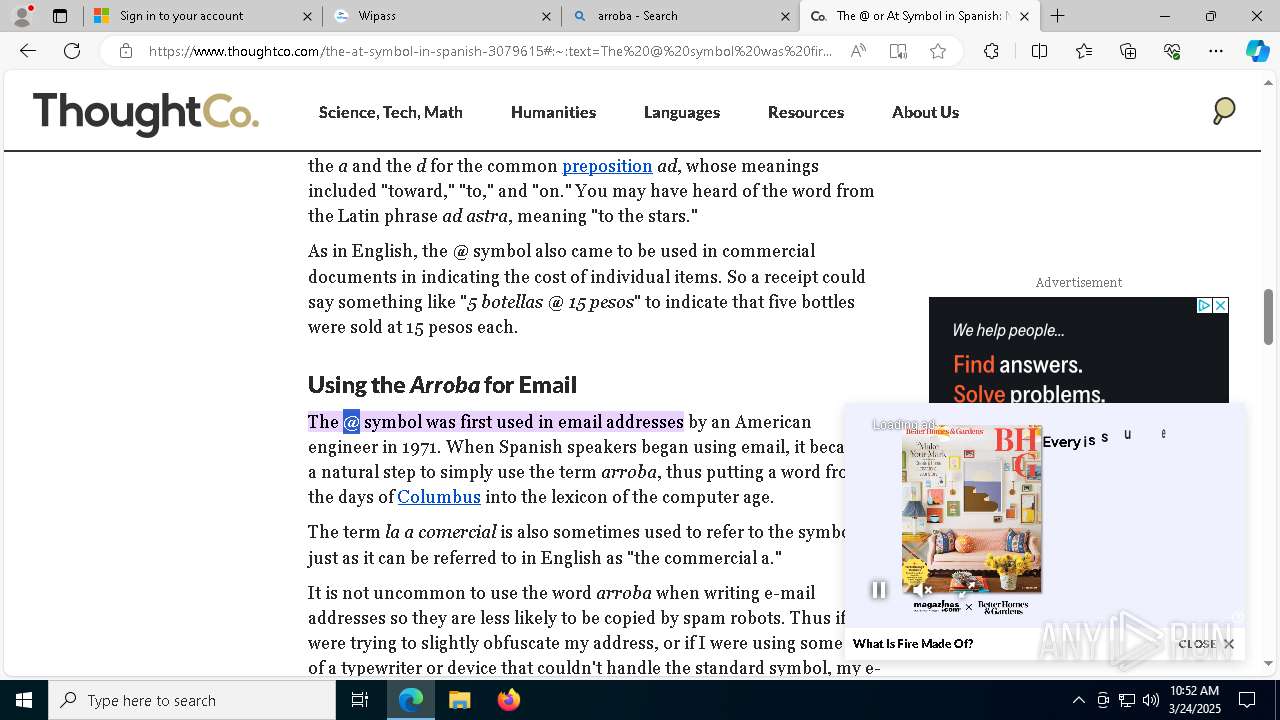Open Split screen view
Viewport: 1280px width, 720px height.
1039,51
